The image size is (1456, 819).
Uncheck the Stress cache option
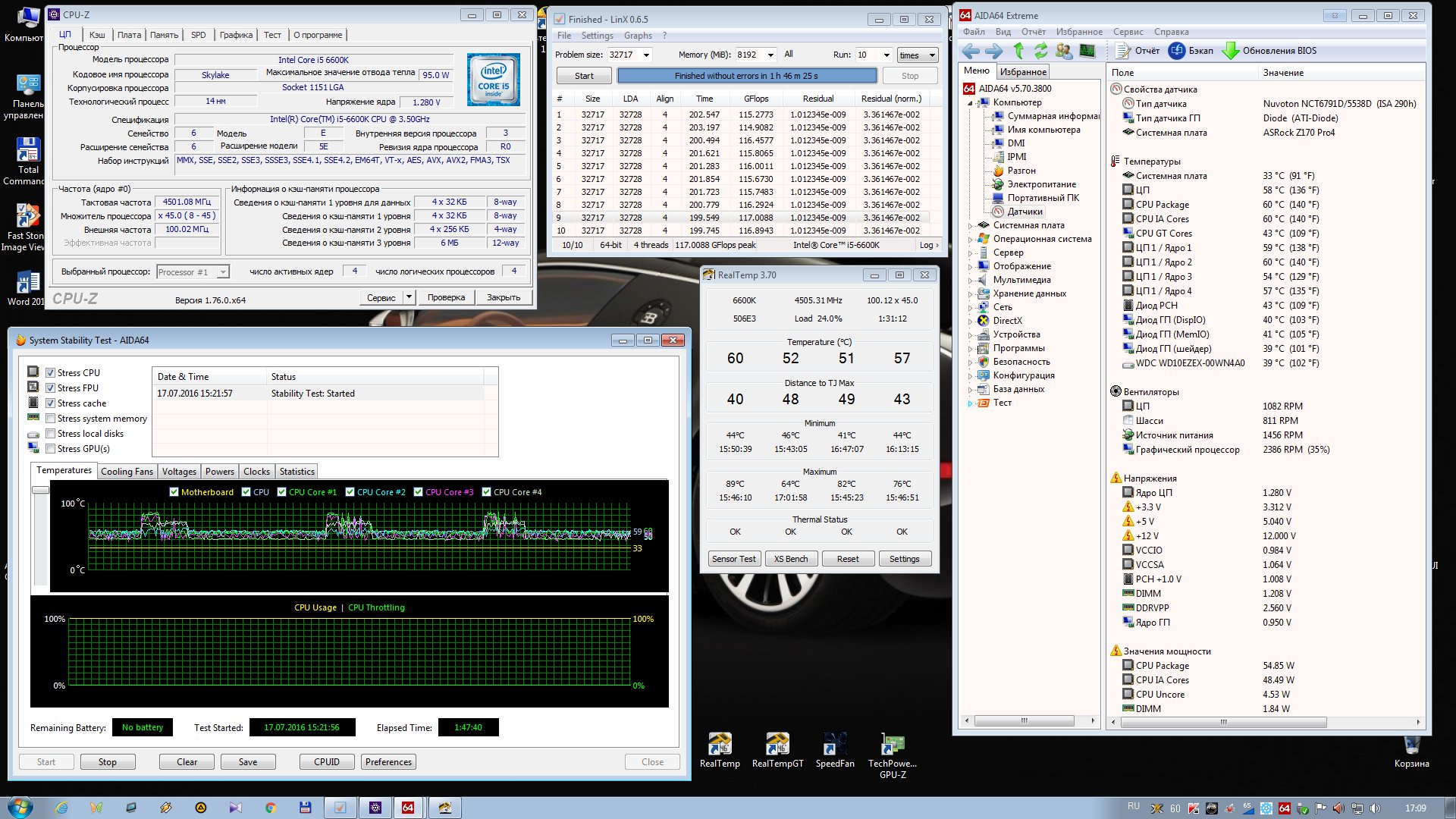(x=50, y=403)
